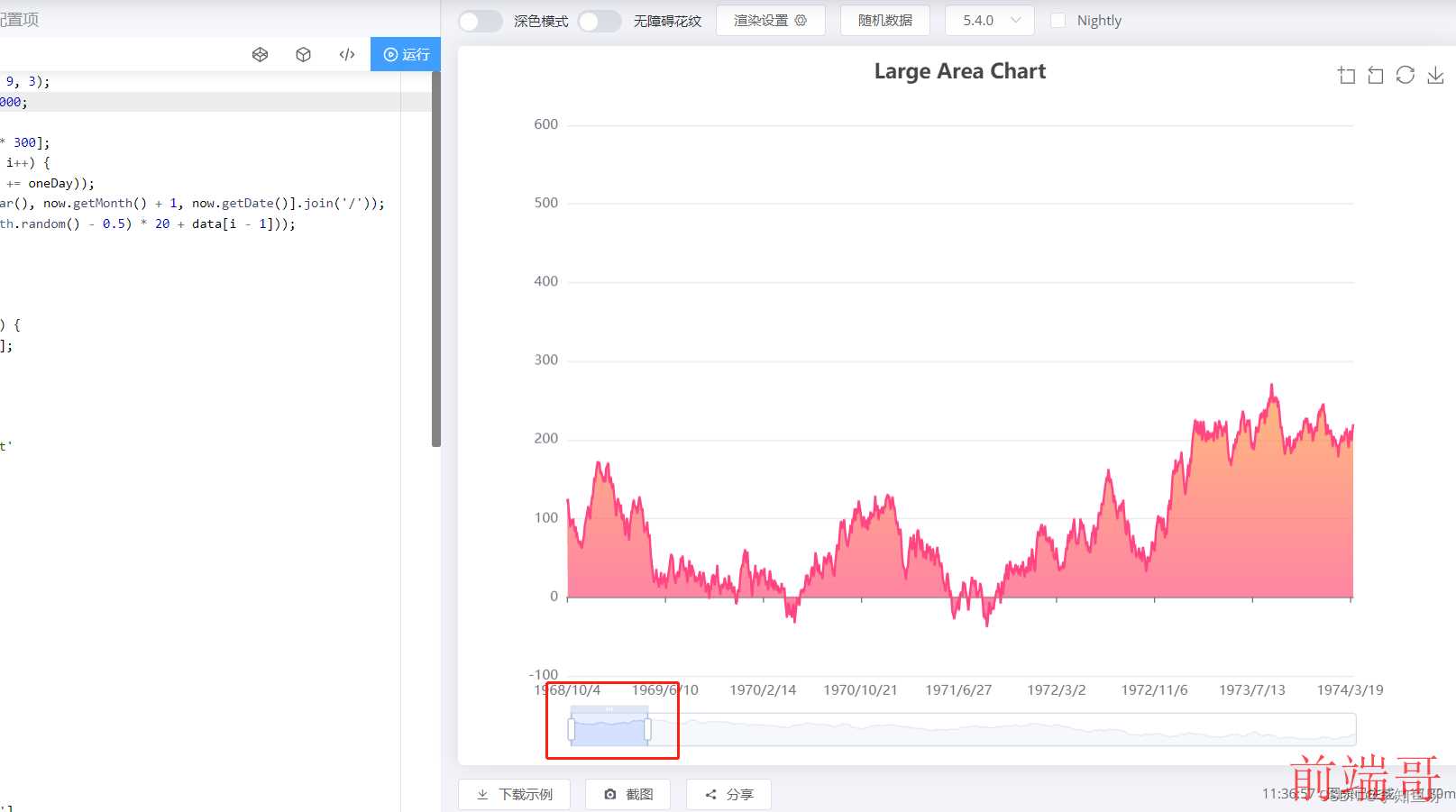Click left handle of data zoom slider
This screenshot has width=1456, height=812.
pyautogui.click(x=571, y=729)
